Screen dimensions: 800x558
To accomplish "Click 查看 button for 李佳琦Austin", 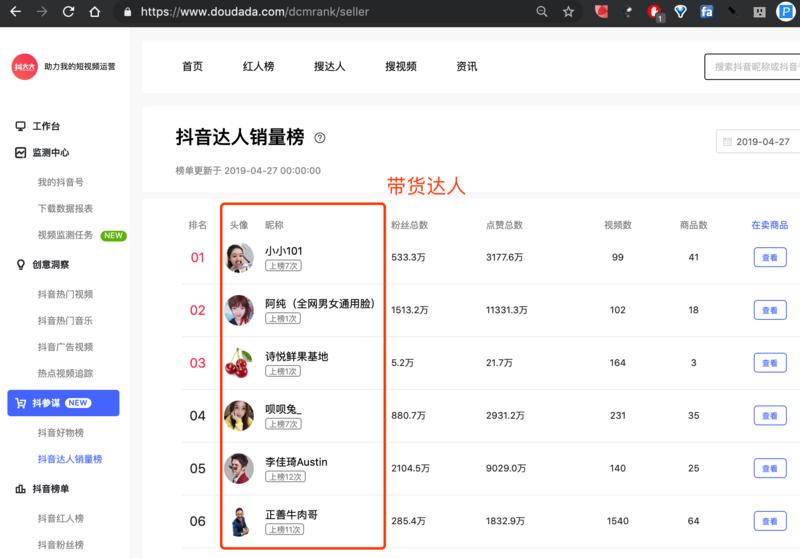I will click(x=770, y=468).
